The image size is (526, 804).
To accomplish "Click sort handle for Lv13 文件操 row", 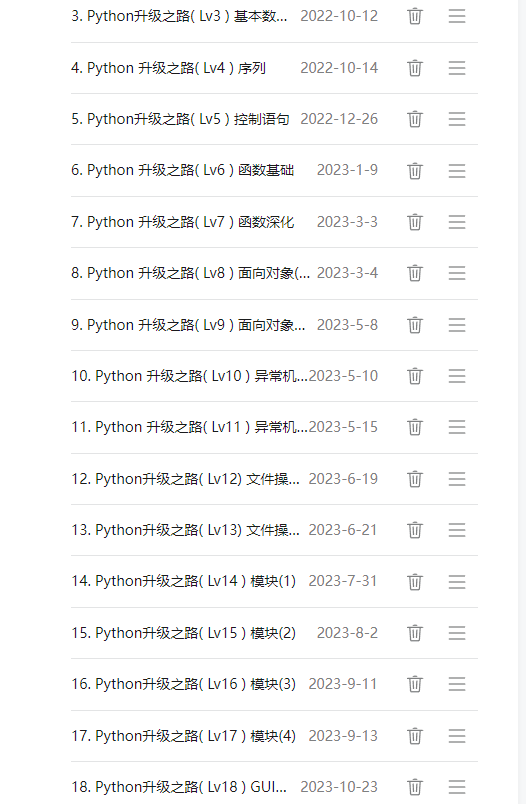I will click(457, 530).
